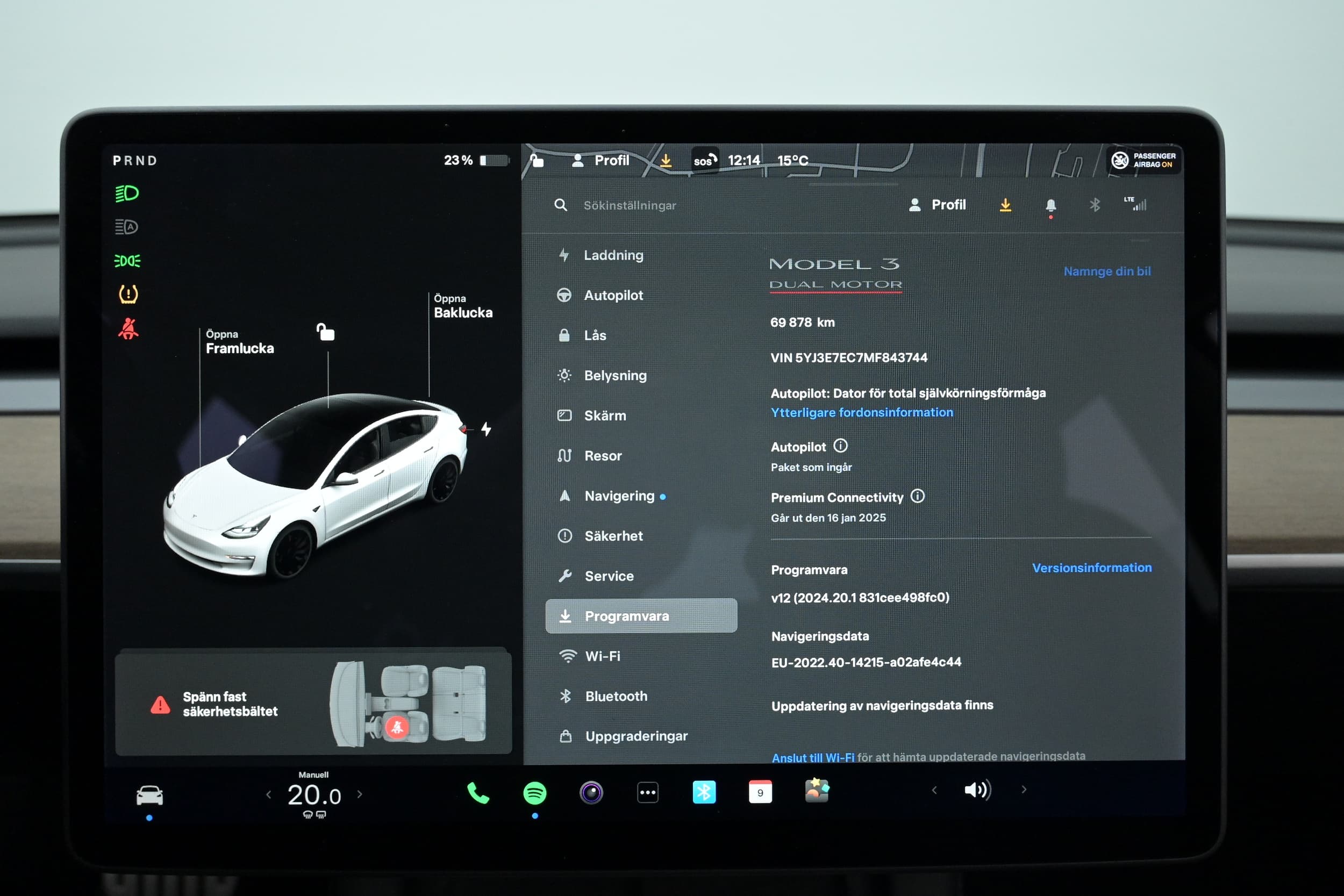Open the app launcher three-dots icon
Image resolution: width=1344 pixels, height=896 pixels.
coord(647,793)
